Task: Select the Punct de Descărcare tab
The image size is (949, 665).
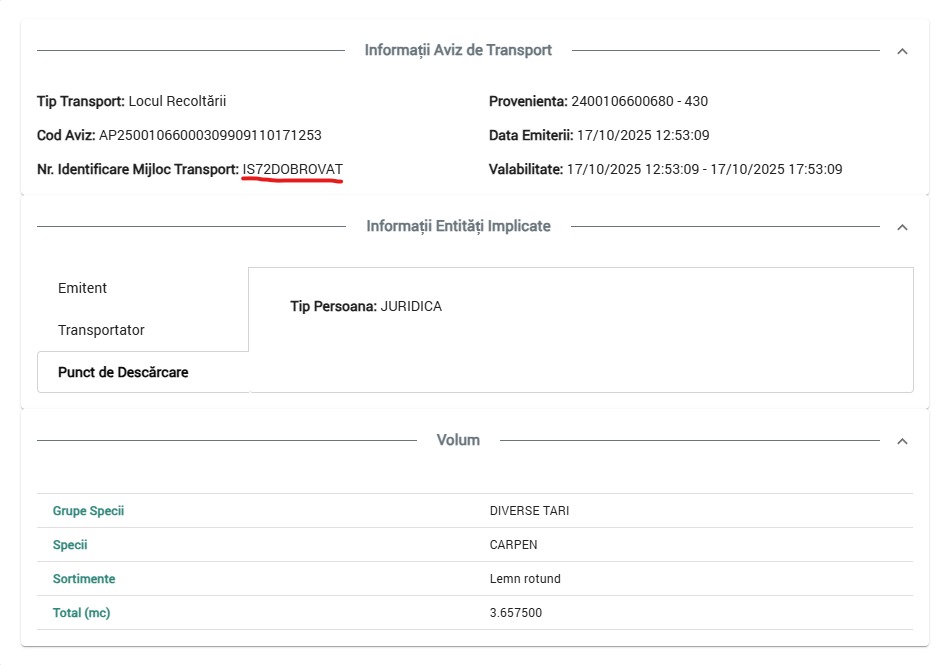Action: point(123,372)
